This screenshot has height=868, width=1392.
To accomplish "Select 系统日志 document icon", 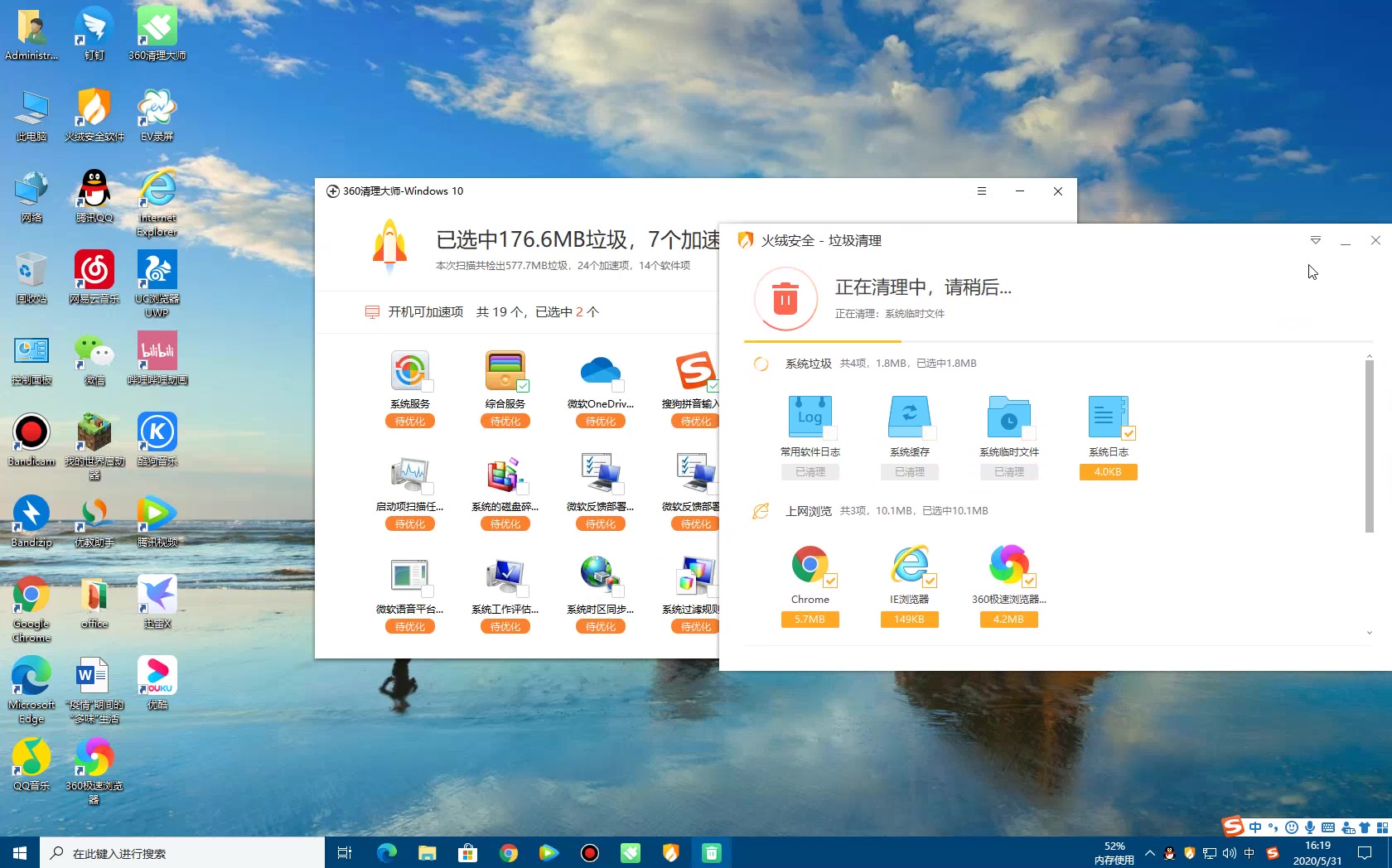I will coord(1108,417).
